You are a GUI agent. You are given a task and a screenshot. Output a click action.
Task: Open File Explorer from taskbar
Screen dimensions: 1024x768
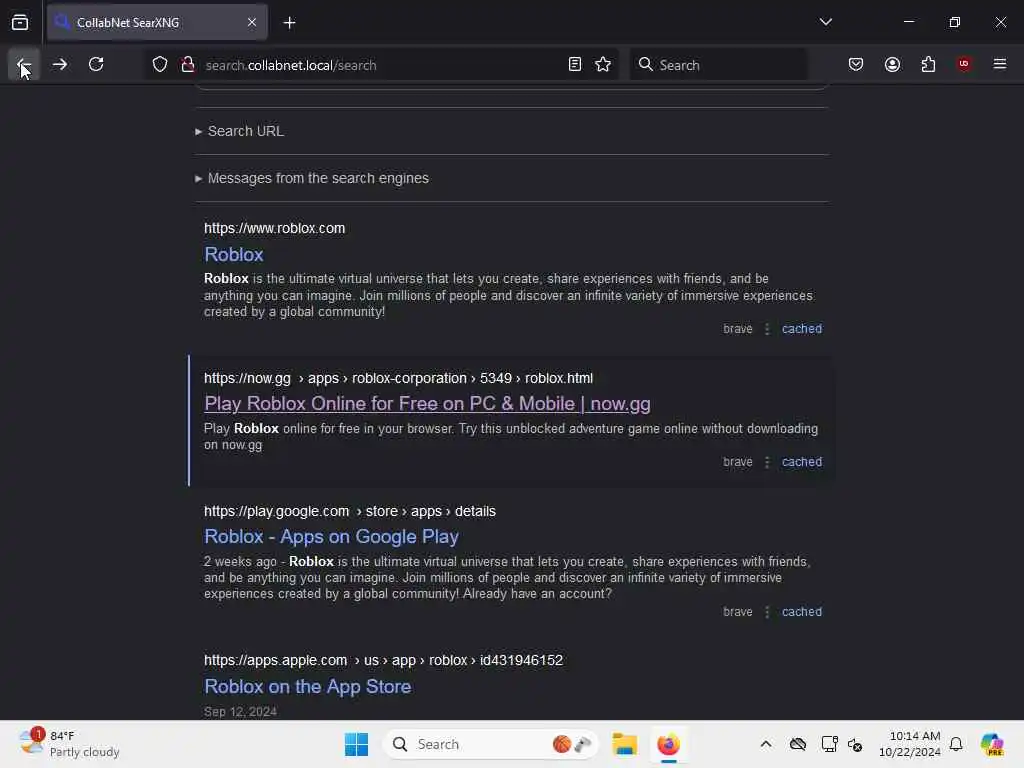click(624, 744)
